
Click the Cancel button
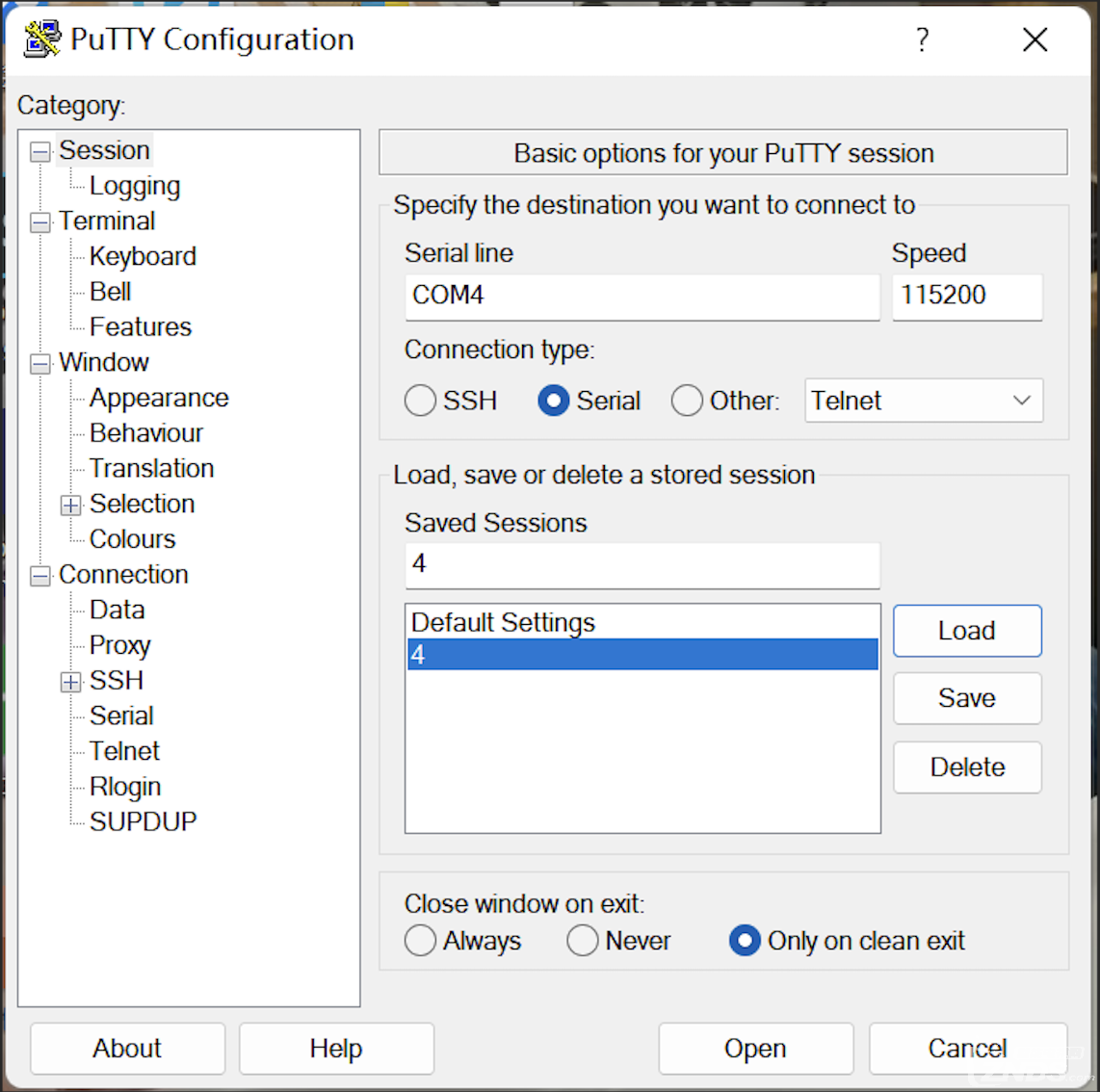pos(968,1049)
